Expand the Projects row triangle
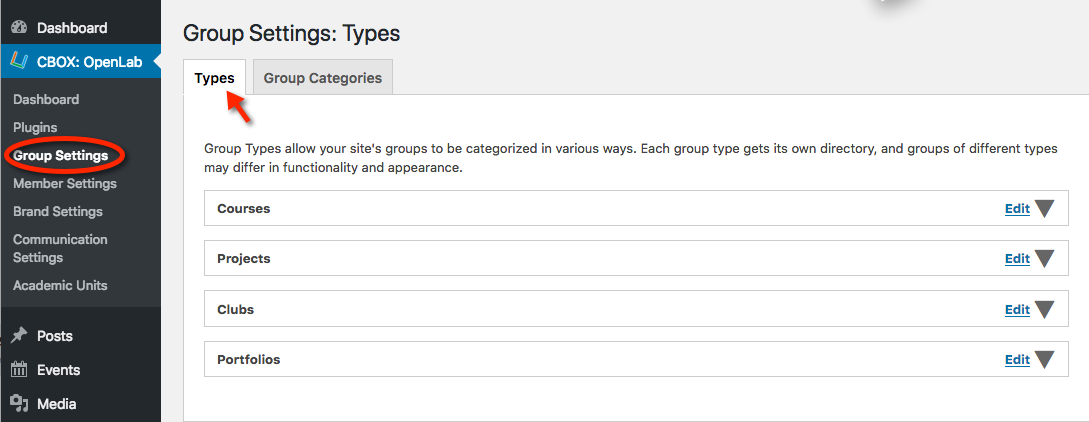Image resolution: width=1089 pixels, height=422 pixels. (x=1044, y=259)
